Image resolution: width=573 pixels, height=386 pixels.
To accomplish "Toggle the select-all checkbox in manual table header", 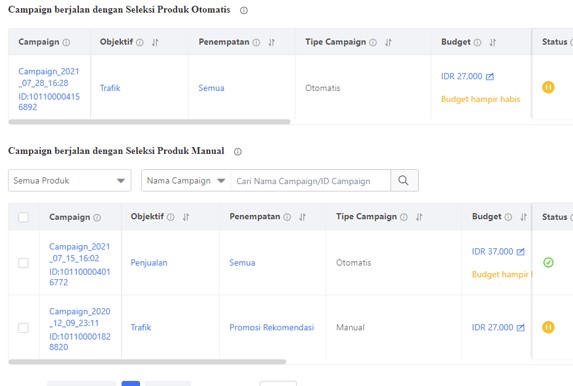I will [x=23, y=217].
